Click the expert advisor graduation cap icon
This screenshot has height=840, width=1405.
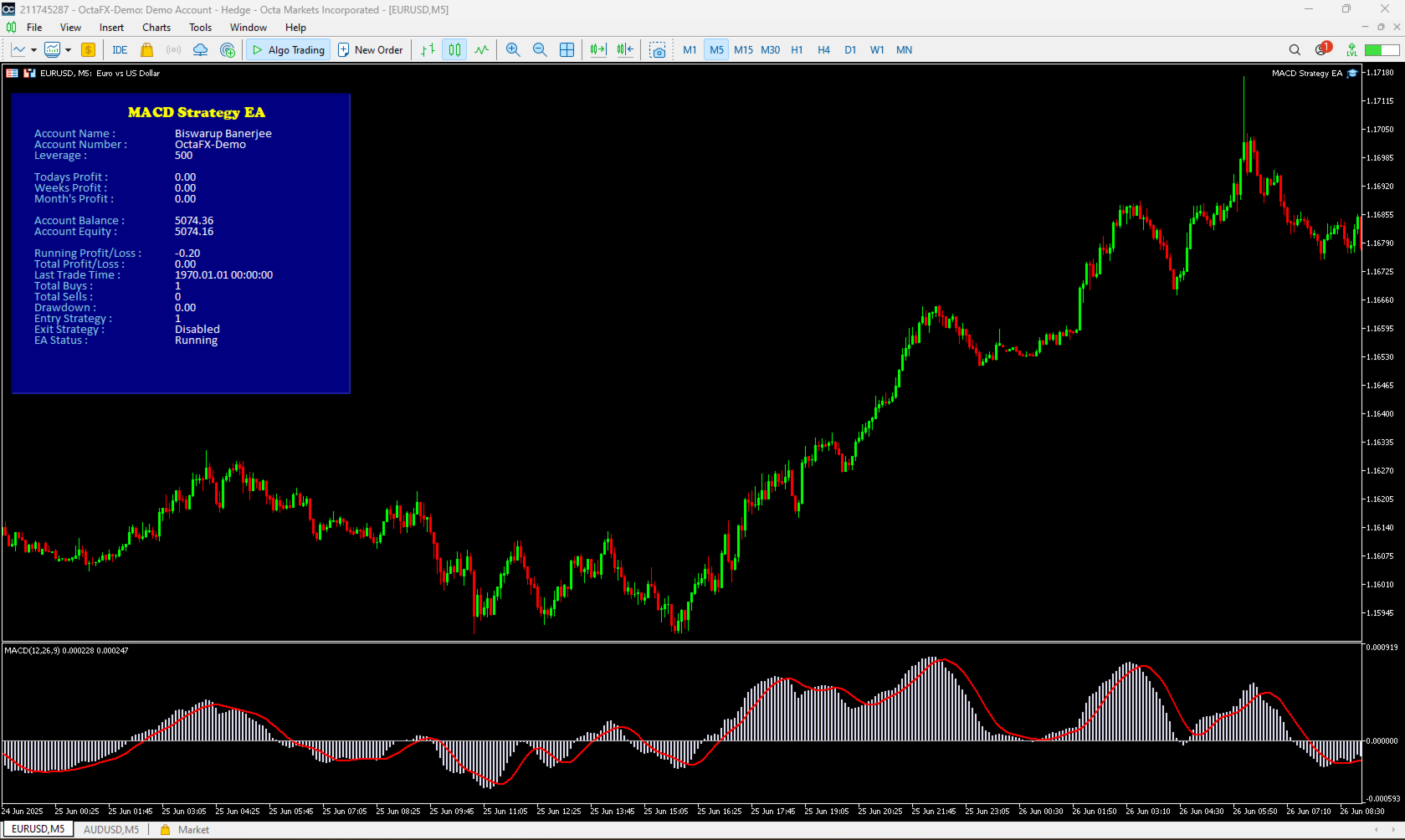1352,74
